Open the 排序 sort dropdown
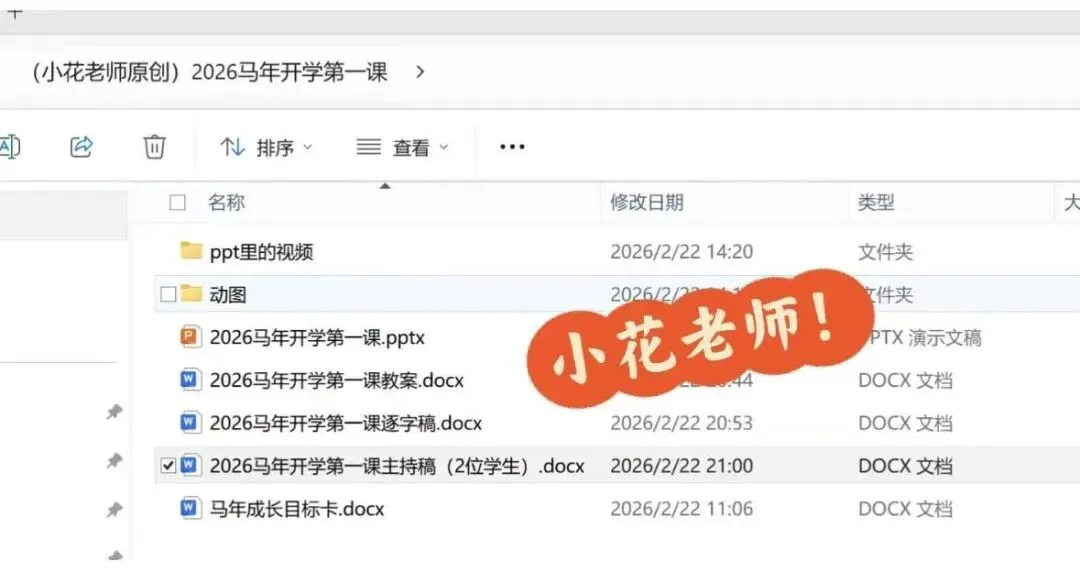The image size is (1080, 583). (266, 147)
